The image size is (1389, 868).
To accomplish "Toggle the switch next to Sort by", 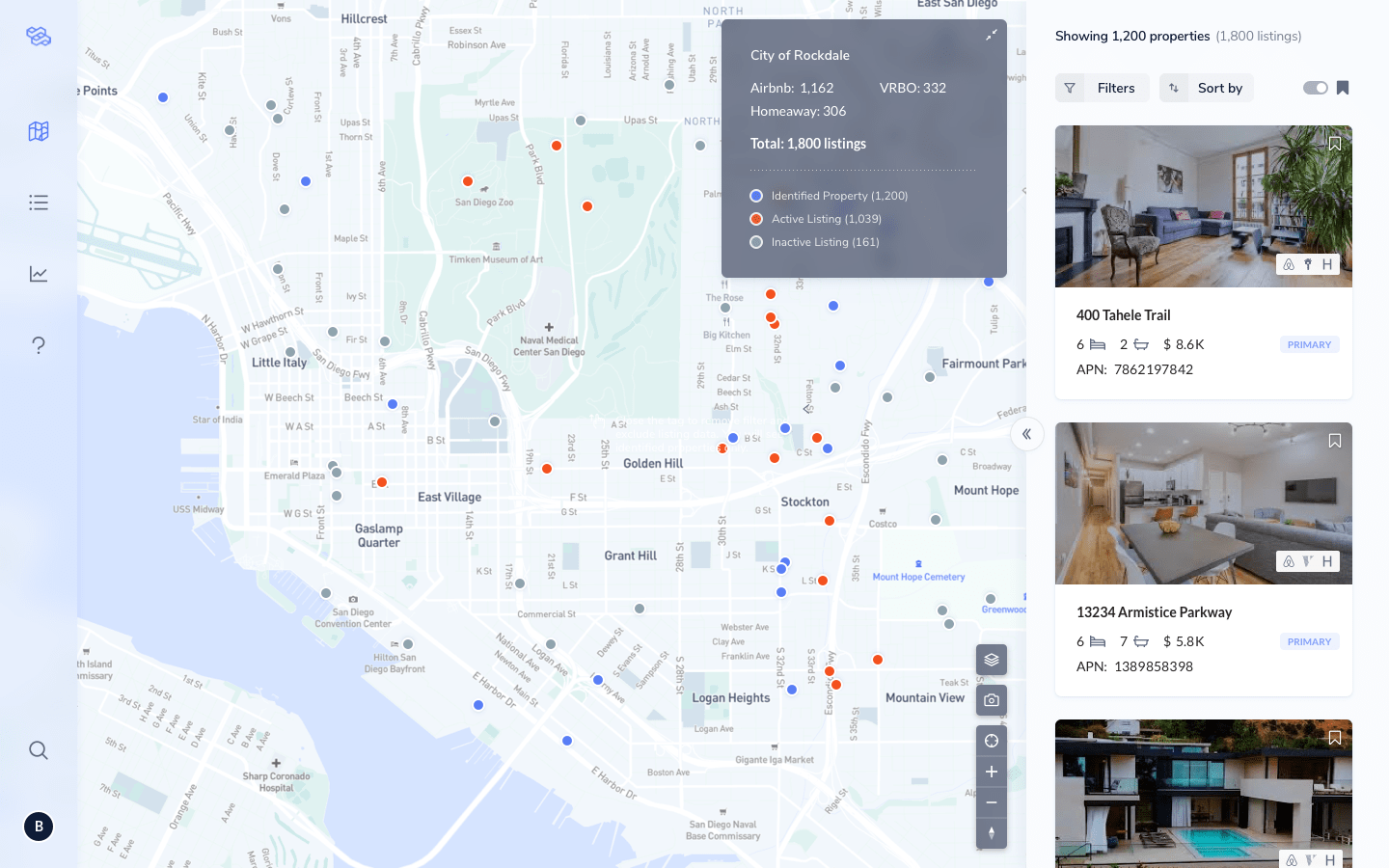I will 1315,88.
